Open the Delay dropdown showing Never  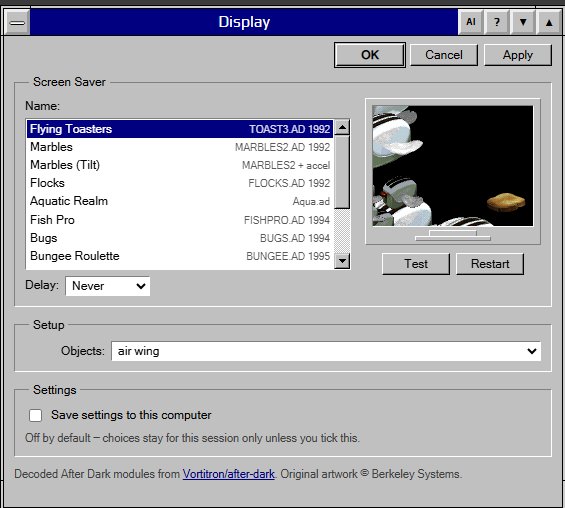point(108,286)
